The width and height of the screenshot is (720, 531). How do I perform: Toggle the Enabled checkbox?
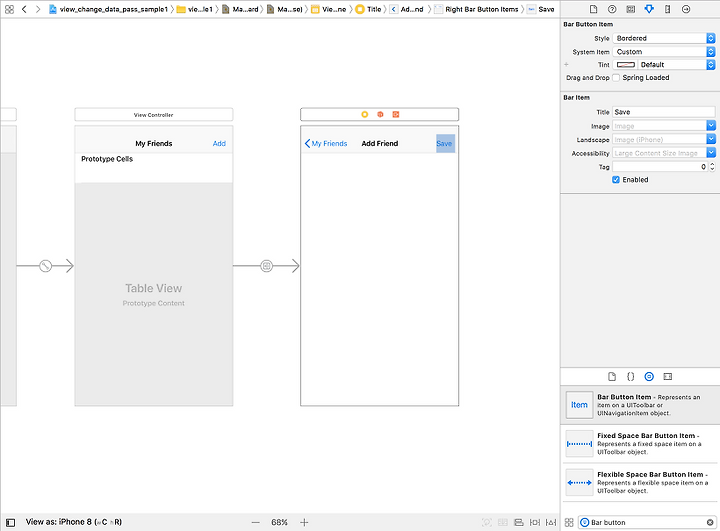616,180
